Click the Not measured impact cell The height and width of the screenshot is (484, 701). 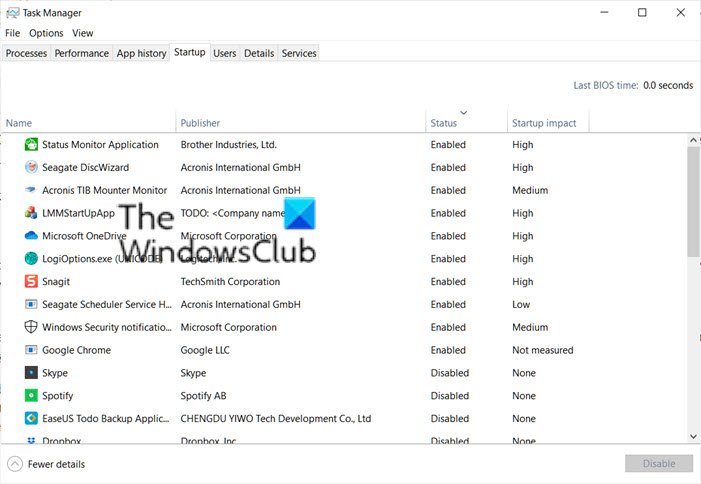[543, 350]
